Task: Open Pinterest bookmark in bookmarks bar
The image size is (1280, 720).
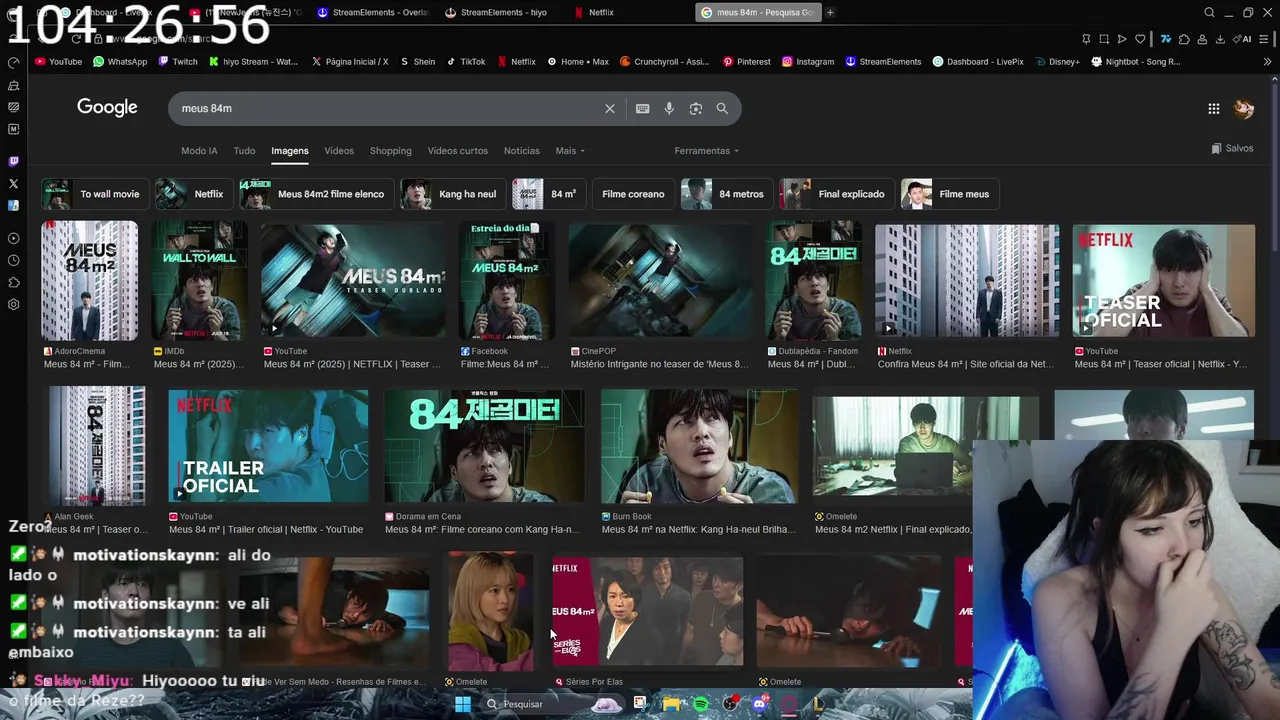Action: click(x=746, y=62)
